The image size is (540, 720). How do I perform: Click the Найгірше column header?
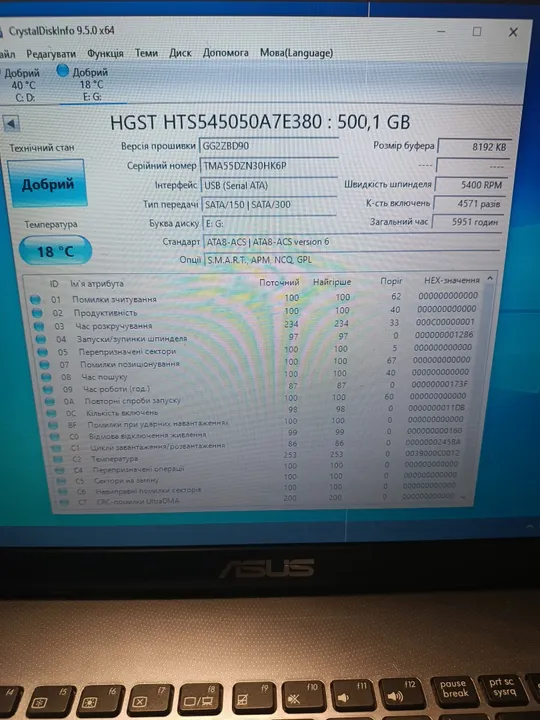[332, 281]
